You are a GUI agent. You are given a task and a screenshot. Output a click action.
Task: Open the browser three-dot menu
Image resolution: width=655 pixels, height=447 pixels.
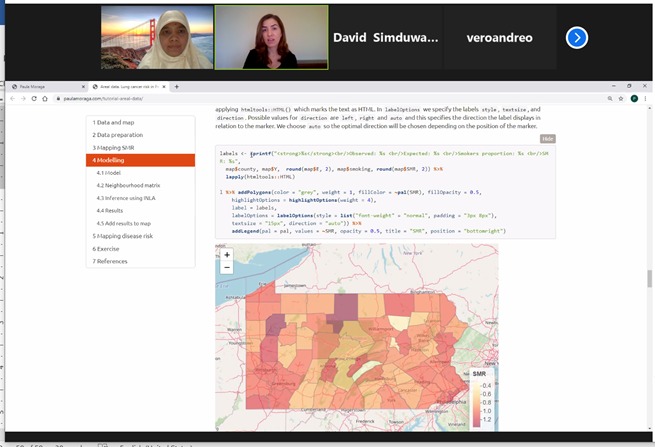click(645, 99)
